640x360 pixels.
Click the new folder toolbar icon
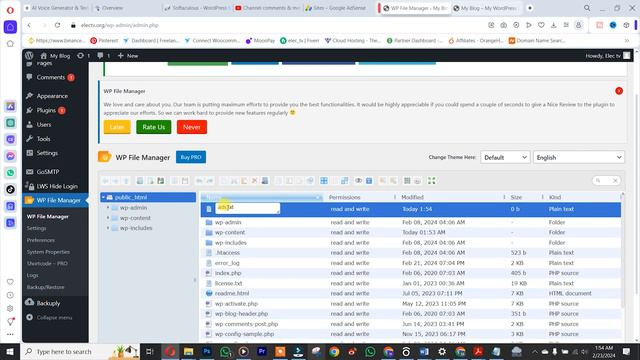(140, 180)
